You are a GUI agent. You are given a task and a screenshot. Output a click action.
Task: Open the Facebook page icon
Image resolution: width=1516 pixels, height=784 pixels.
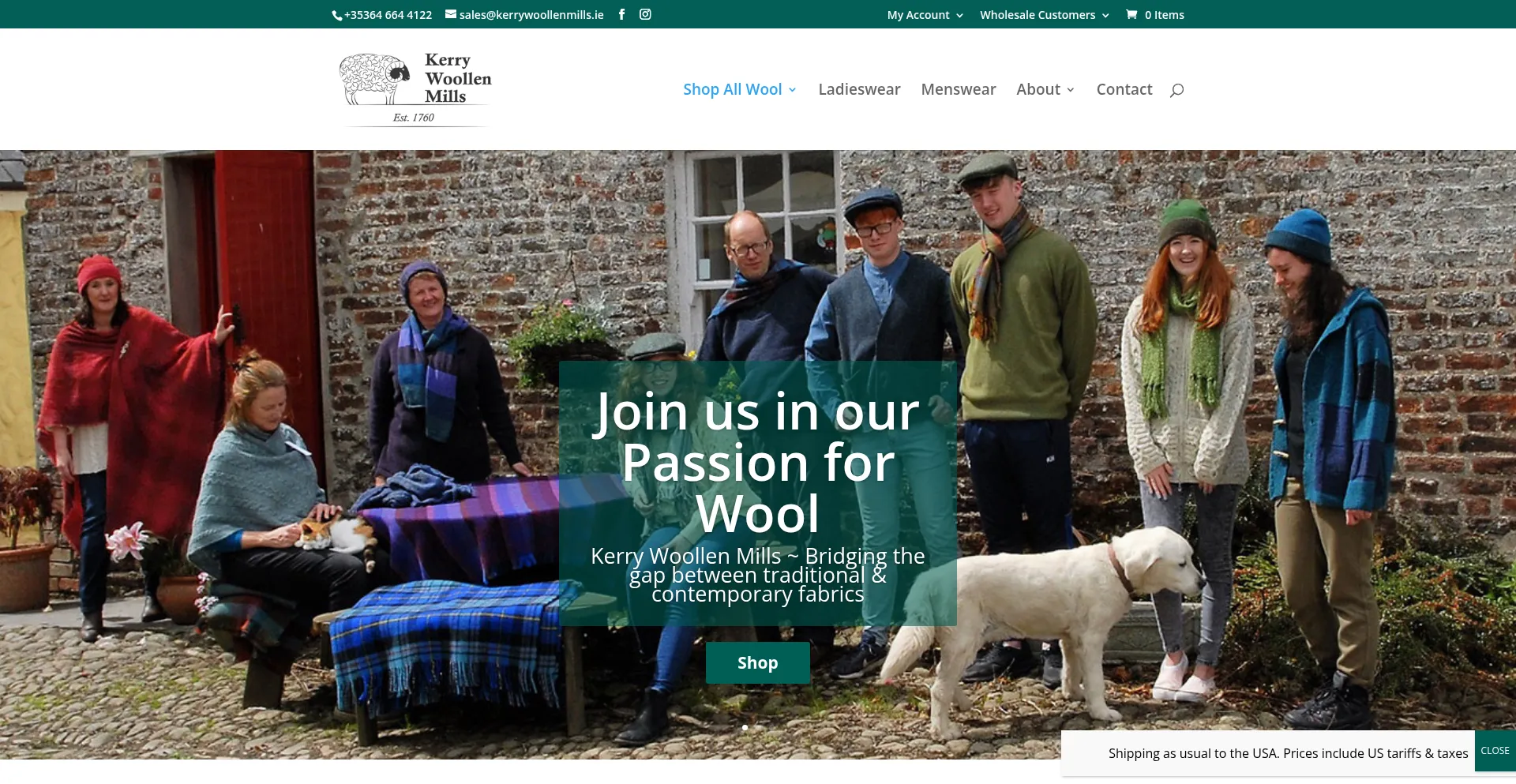tap(621, 14)
